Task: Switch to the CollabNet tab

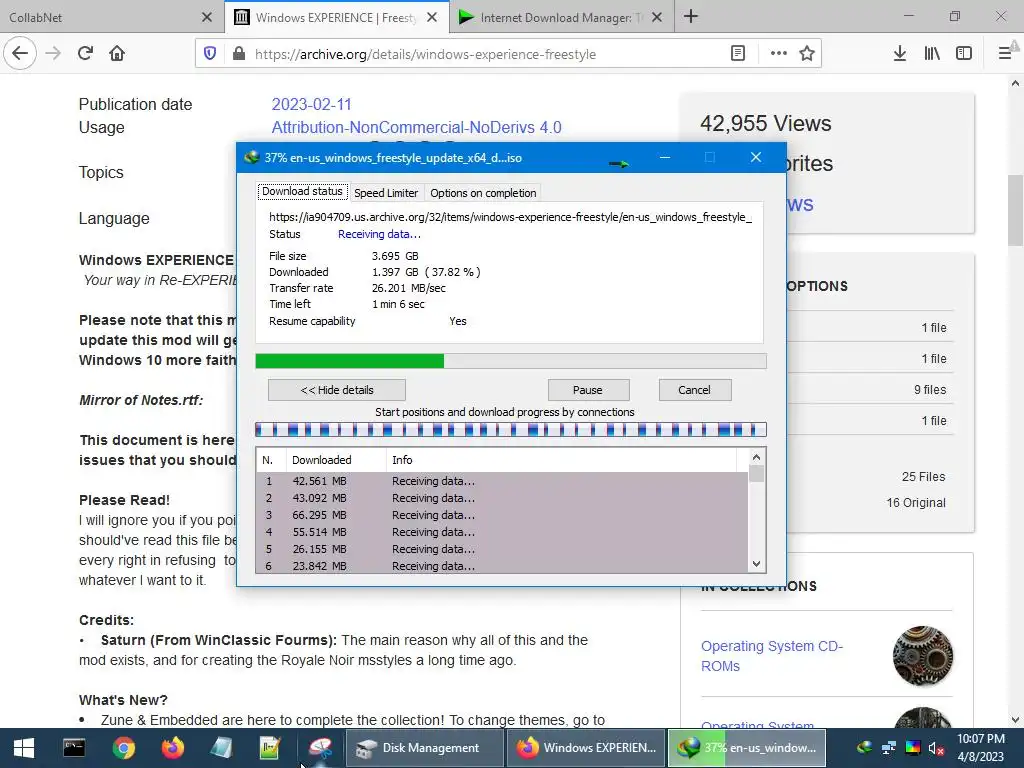Action: coord(98,18)
